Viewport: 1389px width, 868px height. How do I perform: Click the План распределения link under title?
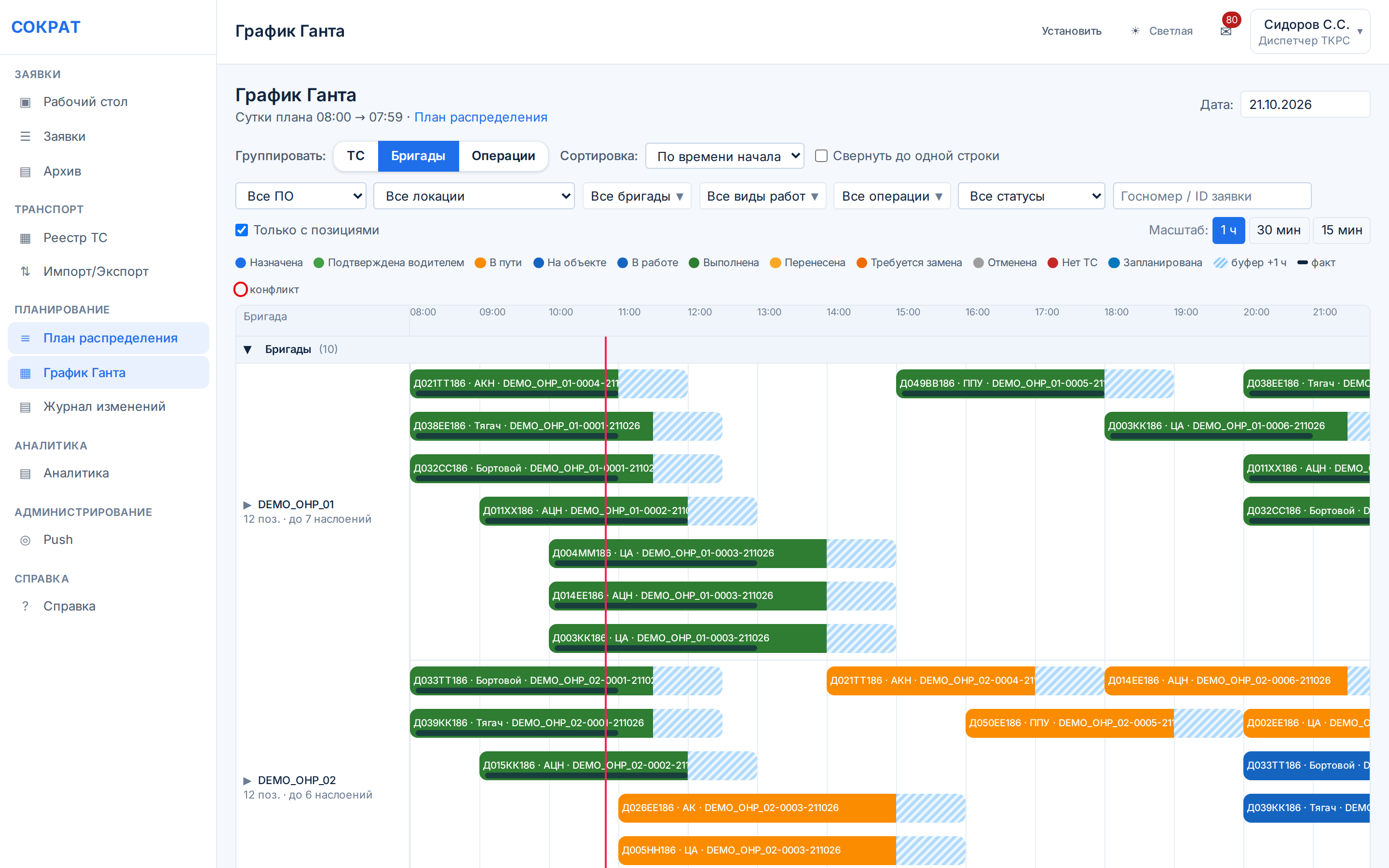(x=480, y=117)
